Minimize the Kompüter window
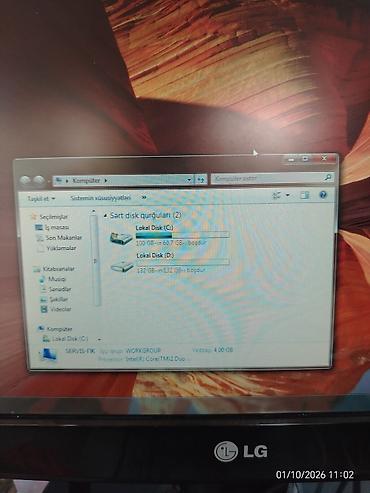Screen dimensions: 370x493 [291, 159]
